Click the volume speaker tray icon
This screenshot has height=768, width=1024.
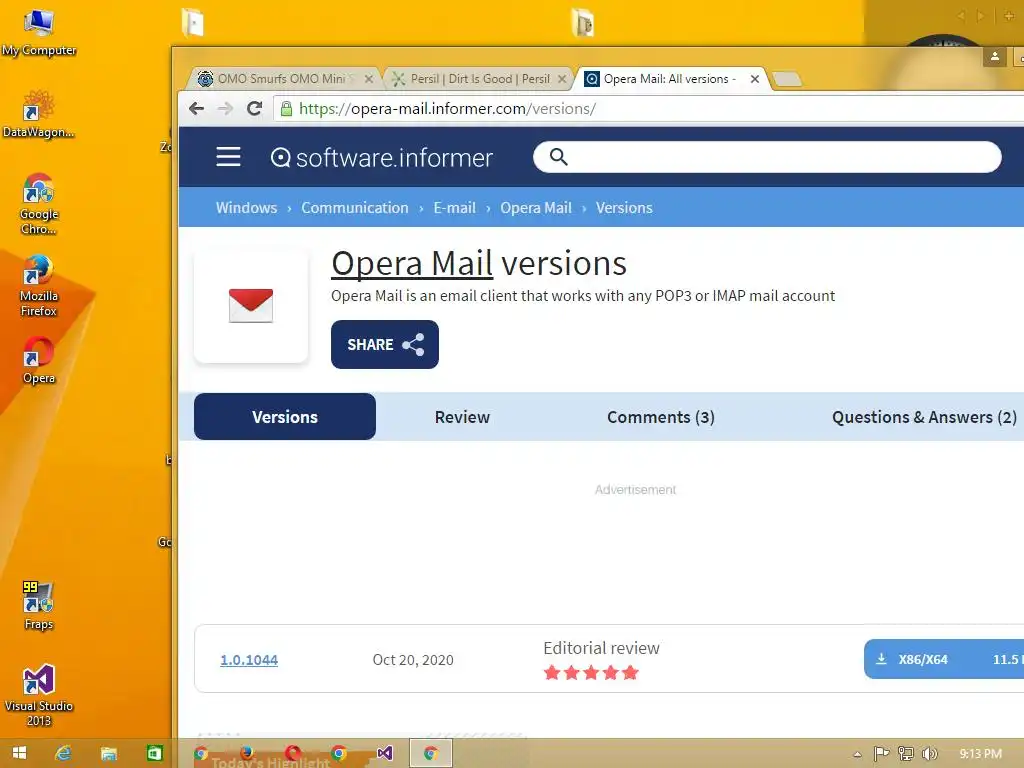tap(930, 754)
